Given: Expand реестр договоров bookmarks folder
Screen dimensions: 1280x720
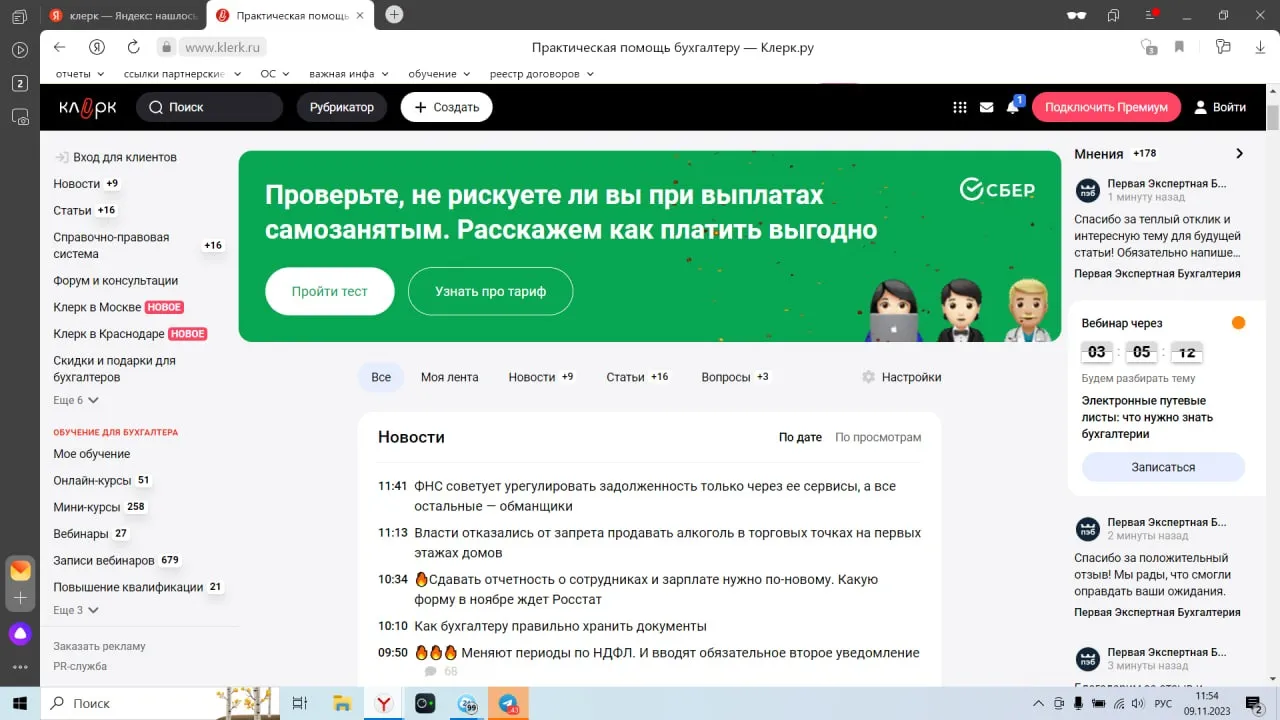Looking at the screenshot, I should coord(541,74).
